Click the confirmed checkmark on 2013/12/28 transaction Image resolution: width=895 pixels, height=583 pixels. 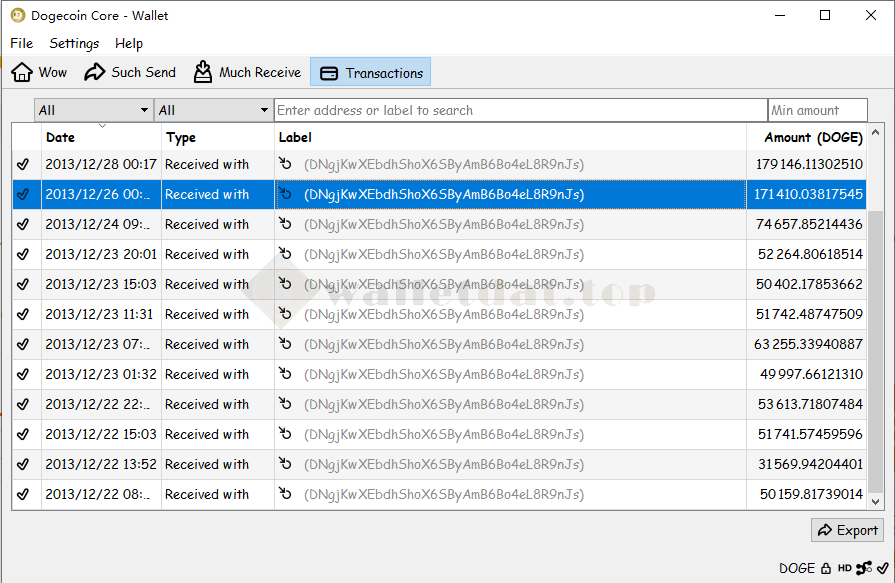coord(24,164)
